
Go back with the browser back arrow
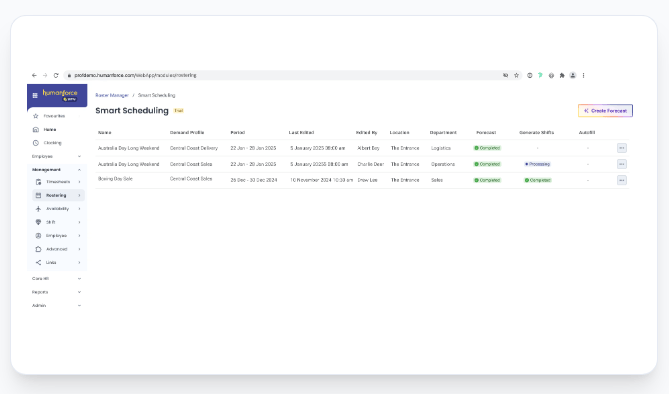tap(34, 75)
